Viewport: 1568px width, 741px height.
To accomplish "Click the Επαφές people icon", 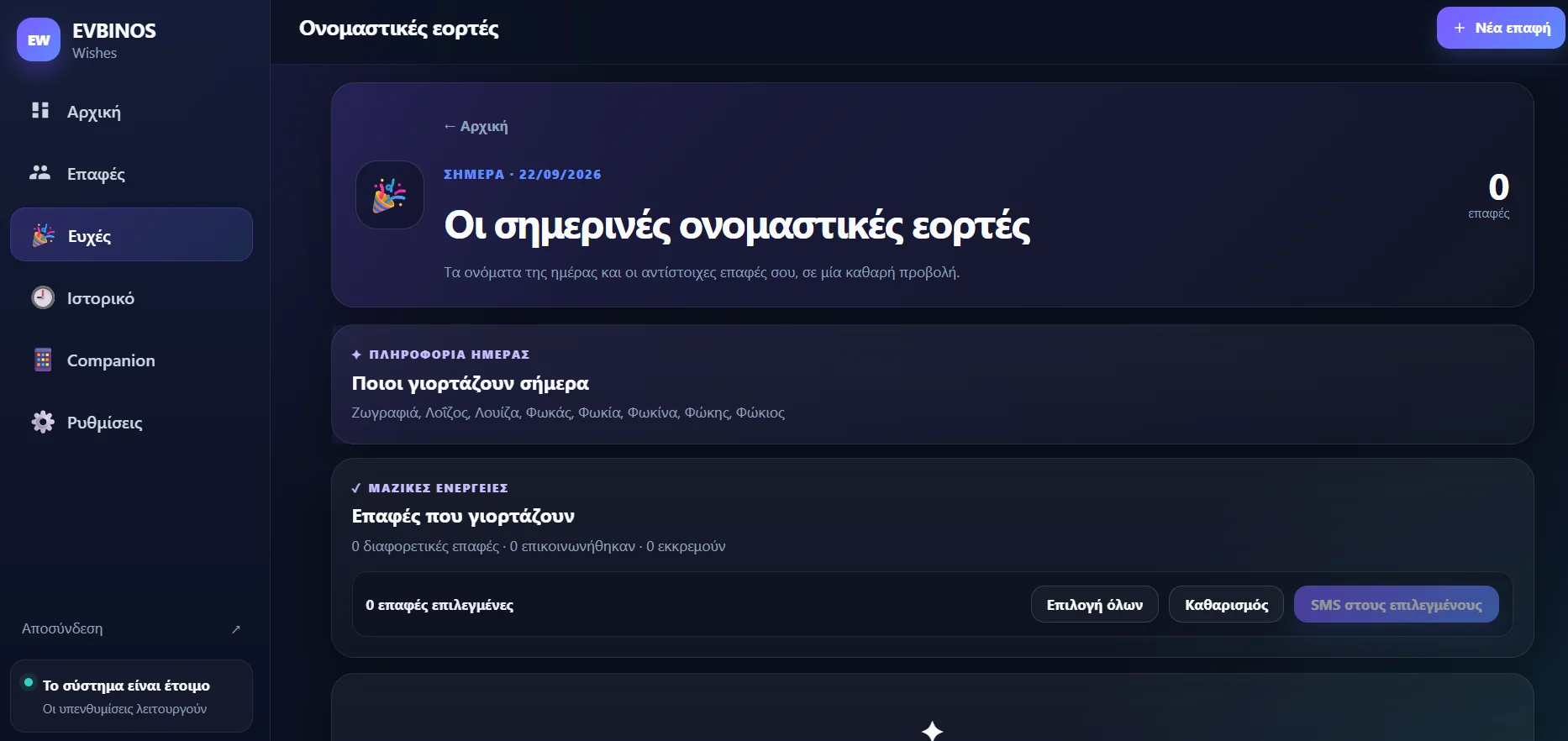I will pyautogui.click(x=40, y=172).
